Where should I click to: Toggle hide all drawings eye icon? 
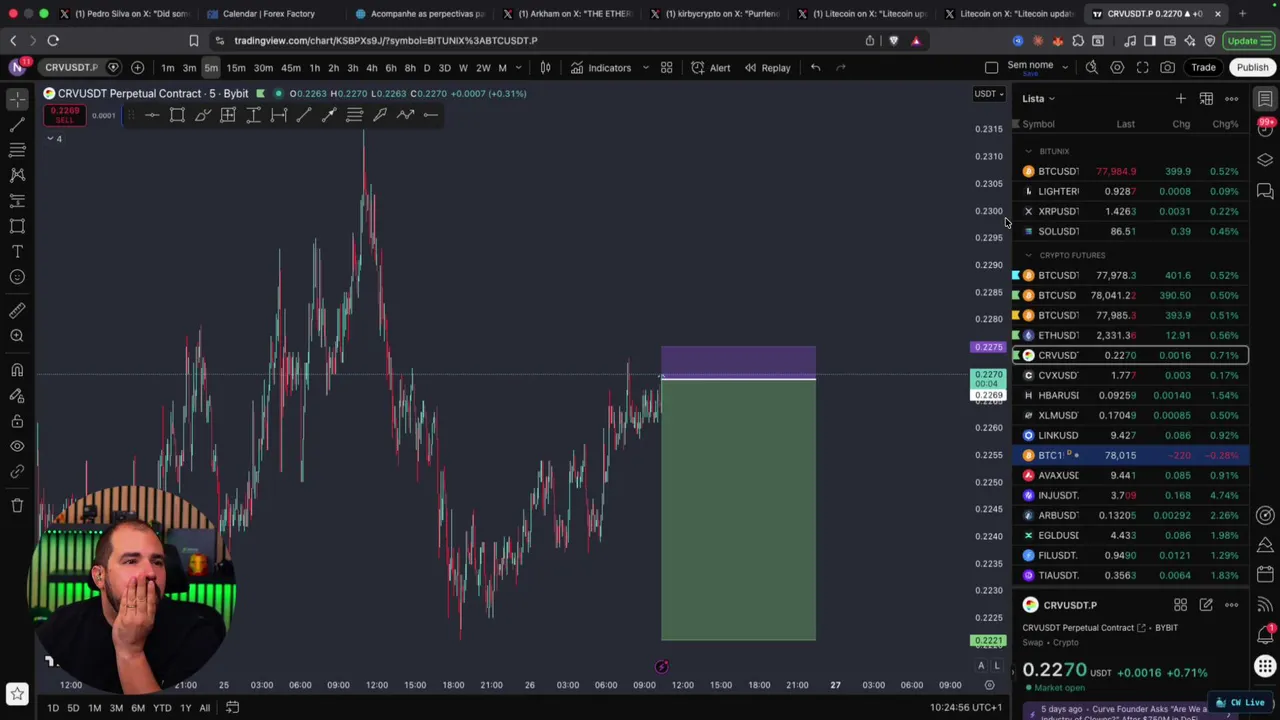point(17,446)
